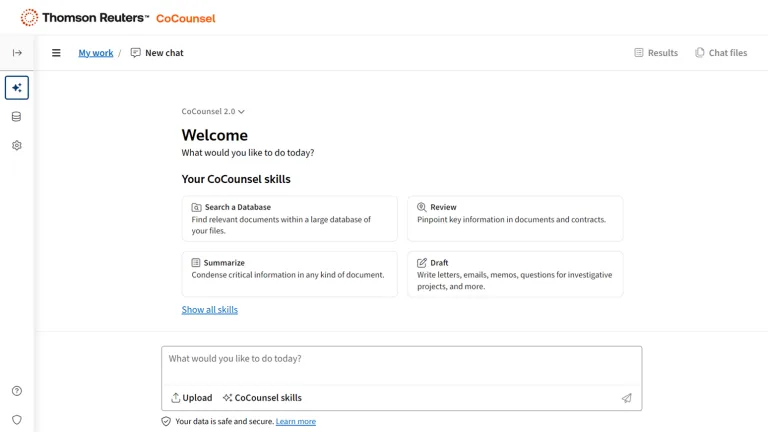This screenshot has width=768, height=432.
Task: Click the help question mark icon
Action: [x=17, y=391]
